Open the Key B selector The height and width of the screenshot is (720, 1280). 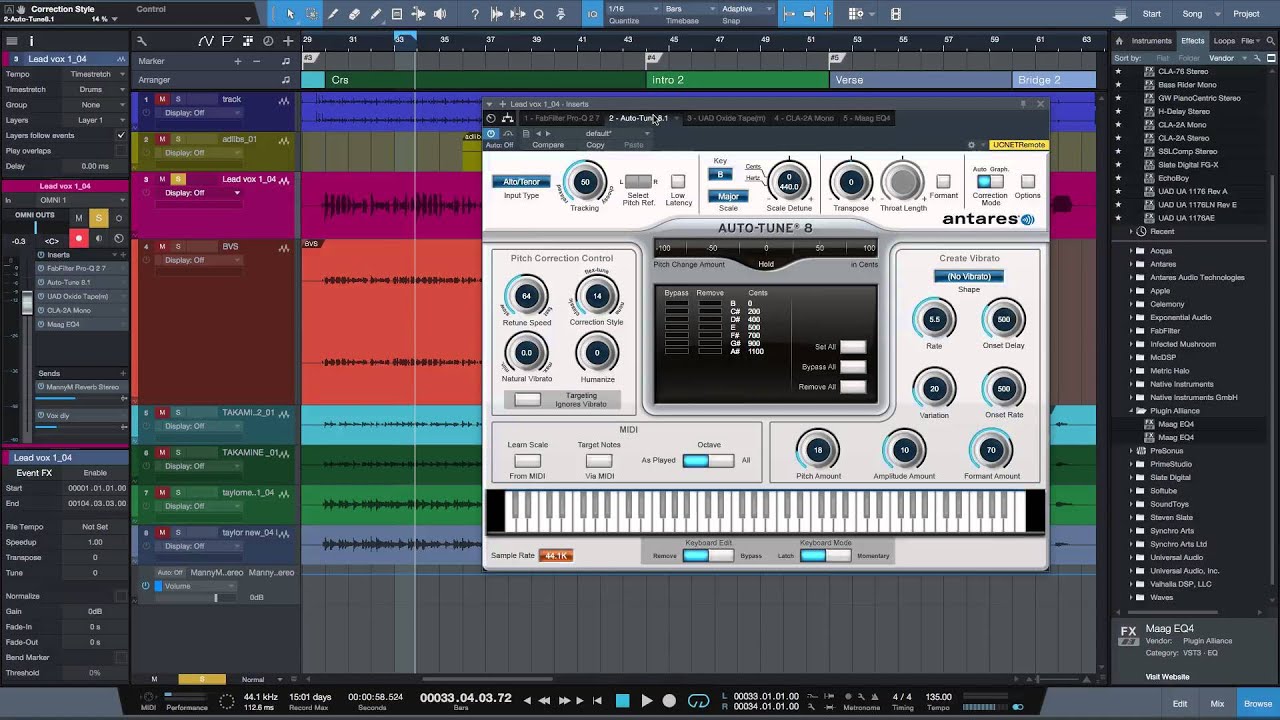click(x=720, y=174)
